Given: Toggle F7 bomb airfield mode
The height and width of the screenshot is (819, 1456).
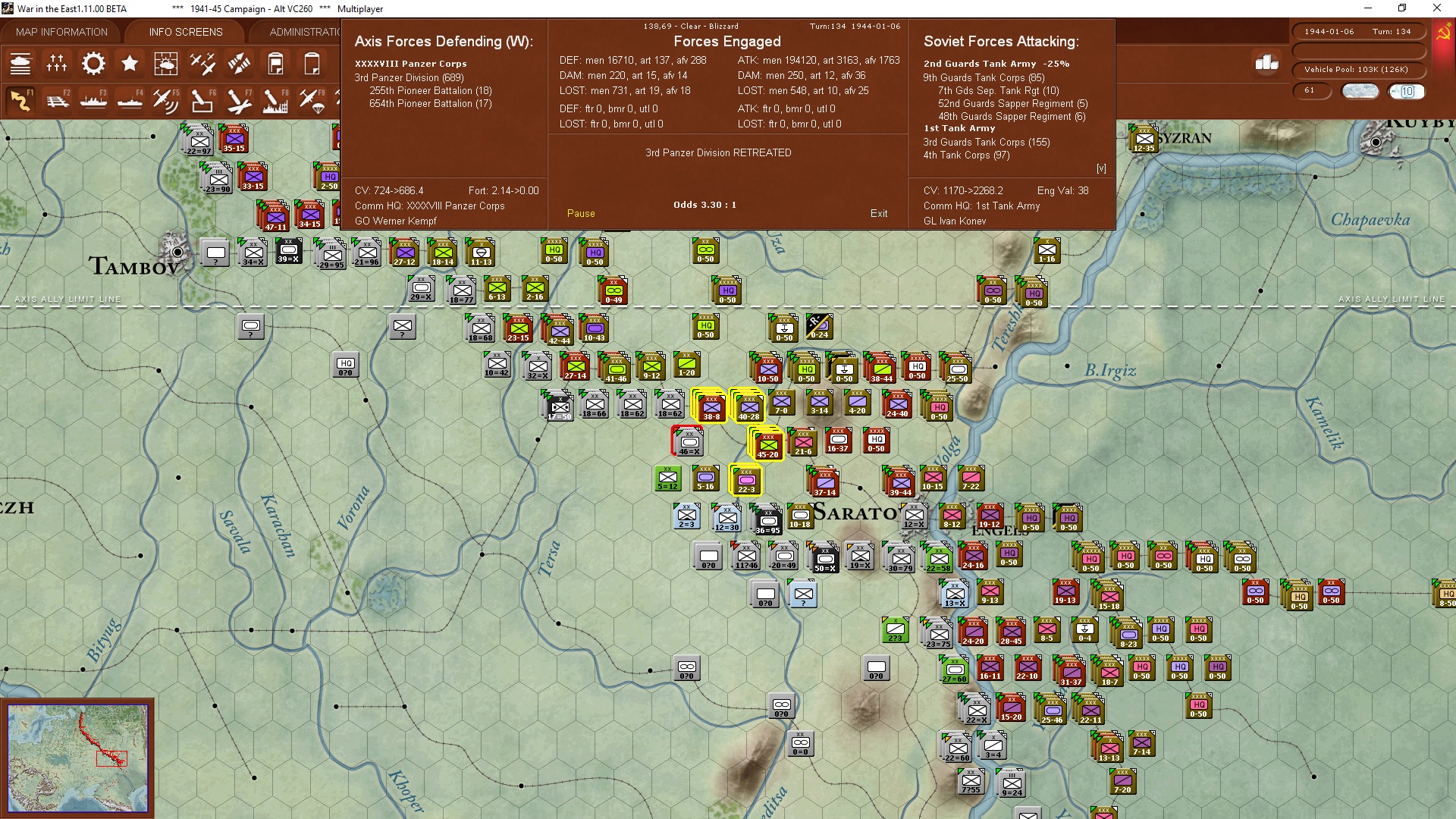Looking at the screenshot, I should tap(239, 100).
